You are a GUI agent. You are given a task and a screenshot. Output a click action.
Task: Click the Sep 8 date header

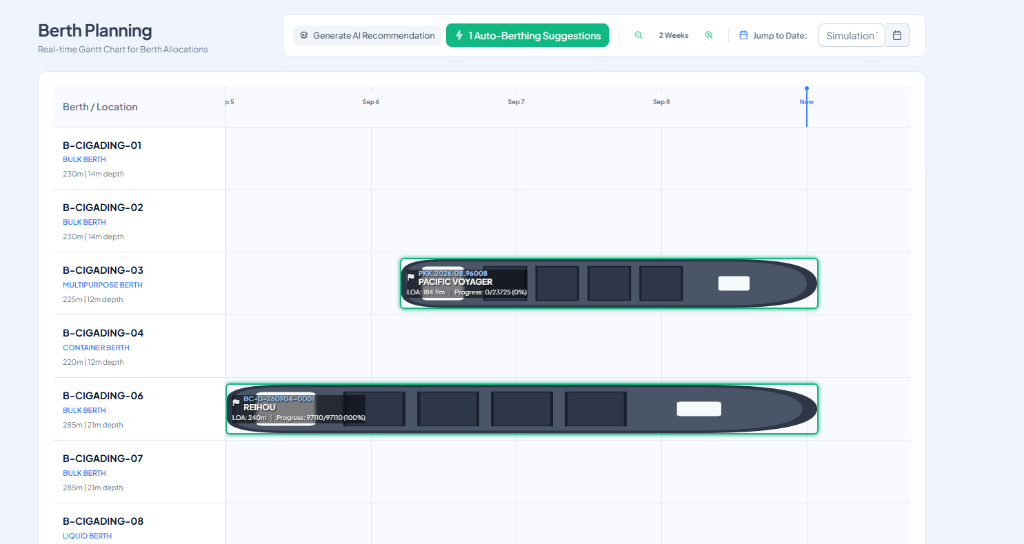(661, 102)
